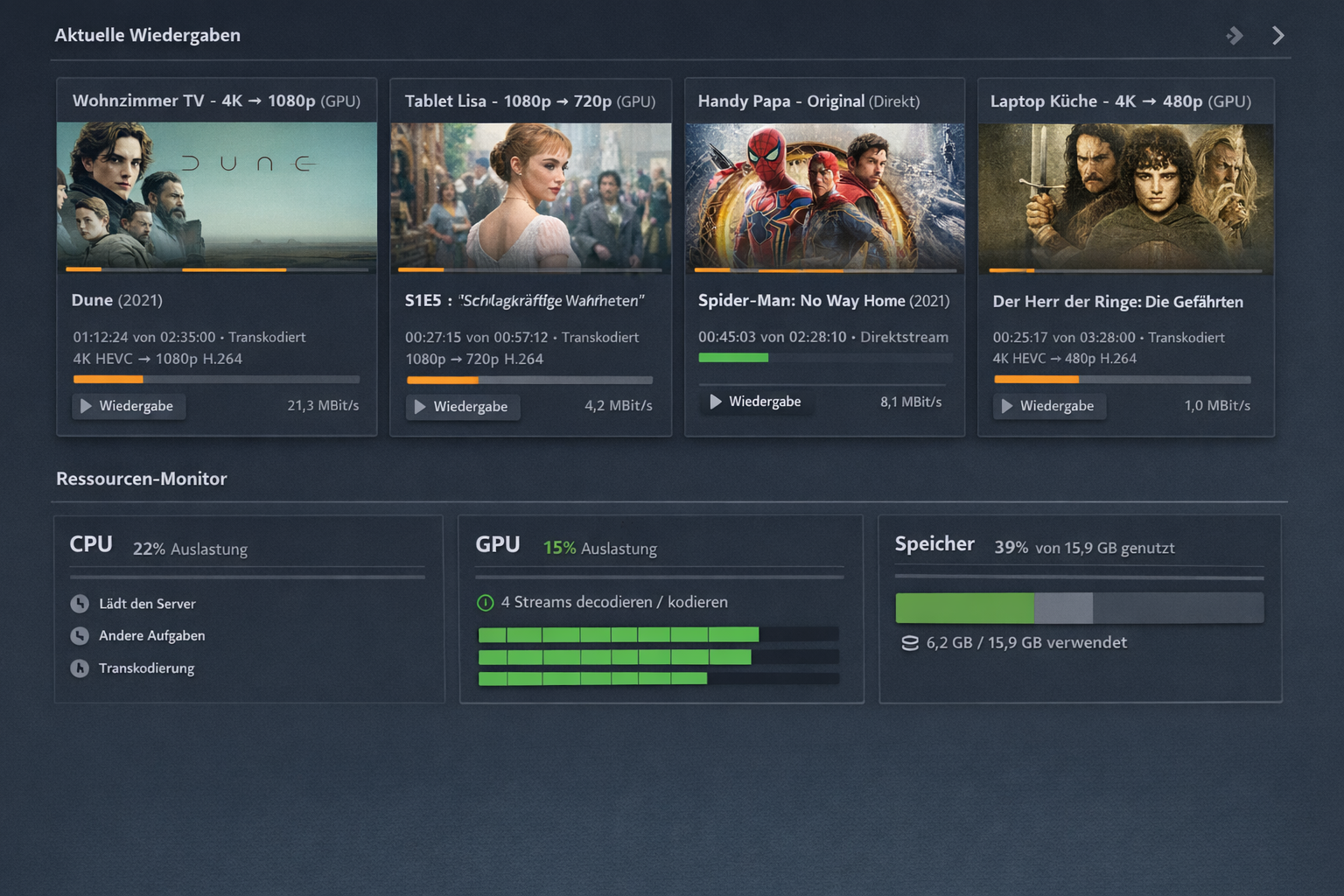This screenshot has width=1344, height=896.
Task: Start Wiedergabe of Dune on Wohnzimmer TV
Action: coord(128,405)
